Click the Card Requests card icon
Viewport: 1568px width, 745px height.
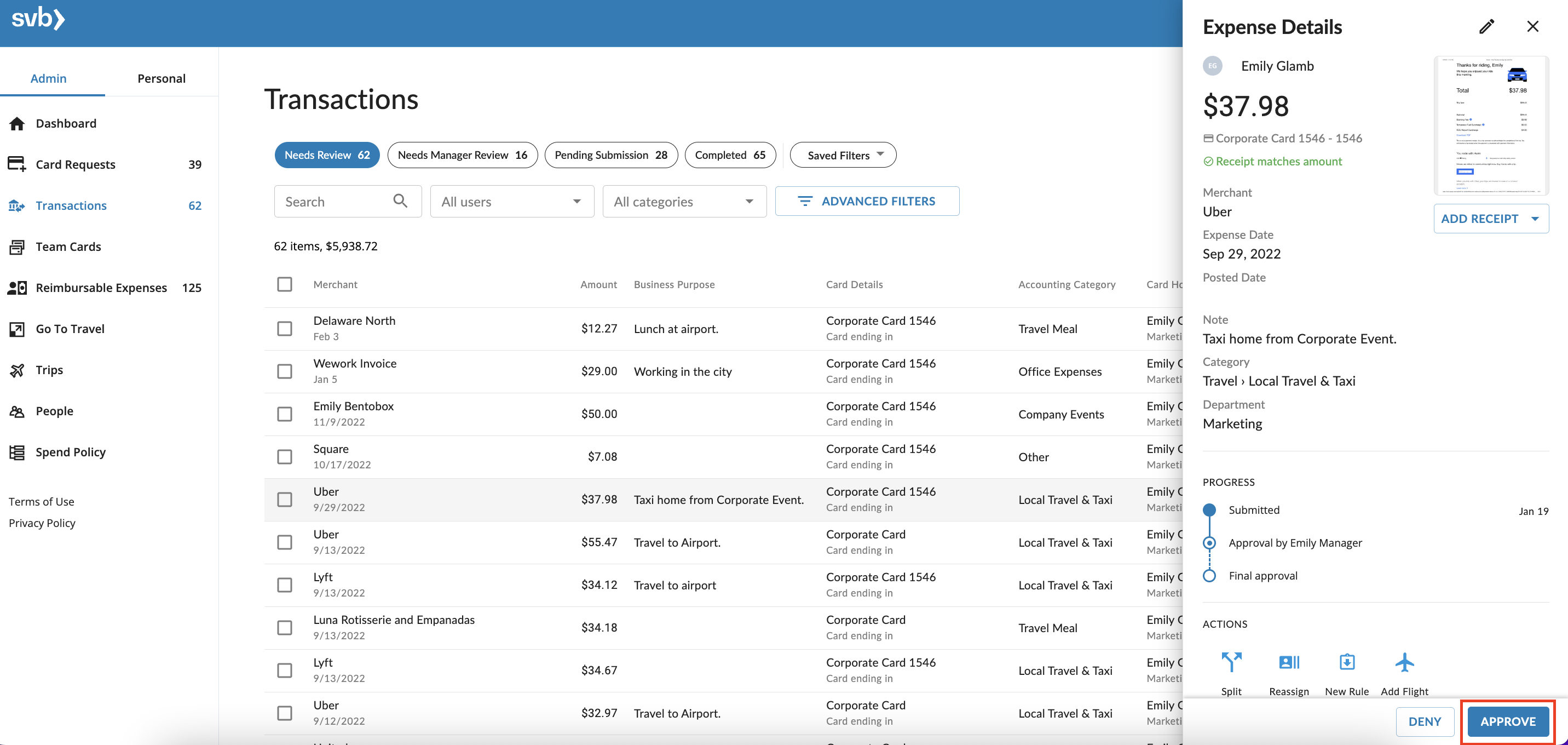coord(17,164)
